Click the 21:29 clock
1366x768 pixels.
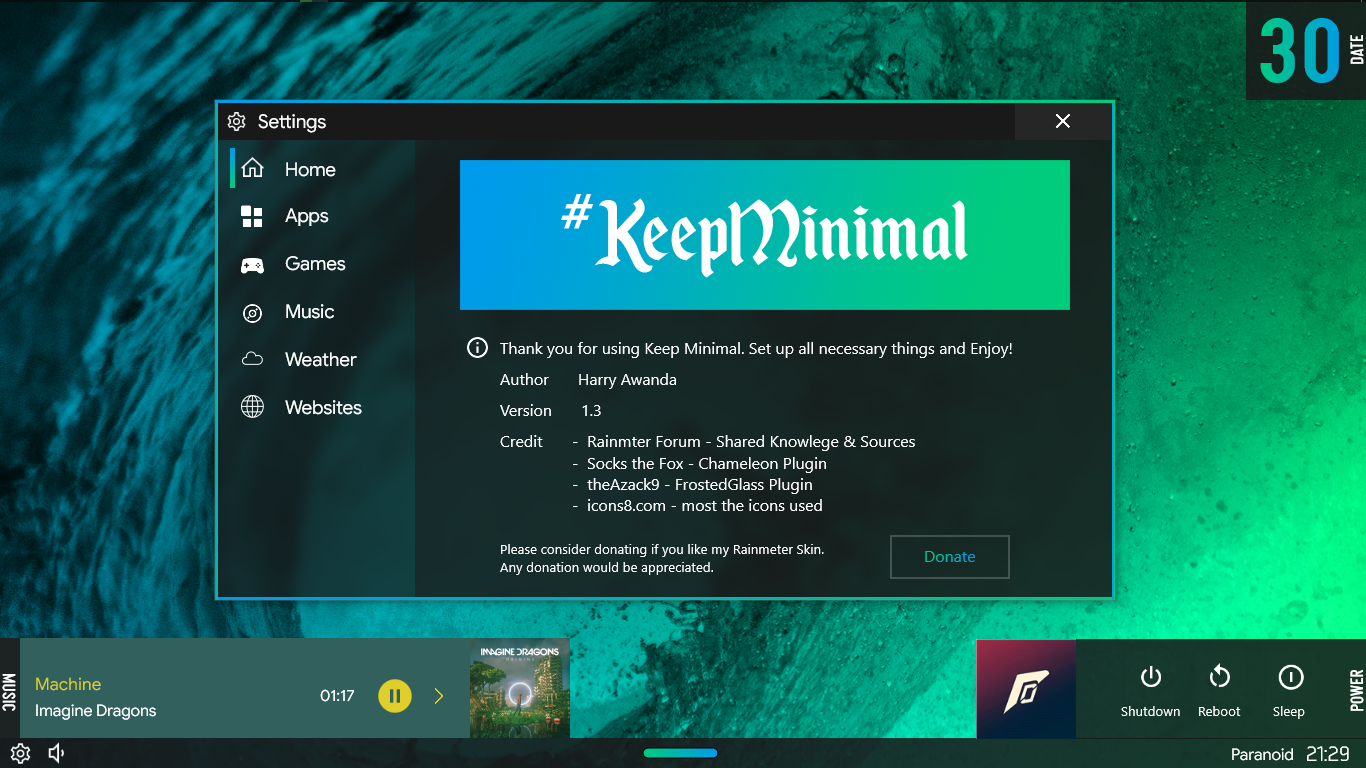(1328, 754)
